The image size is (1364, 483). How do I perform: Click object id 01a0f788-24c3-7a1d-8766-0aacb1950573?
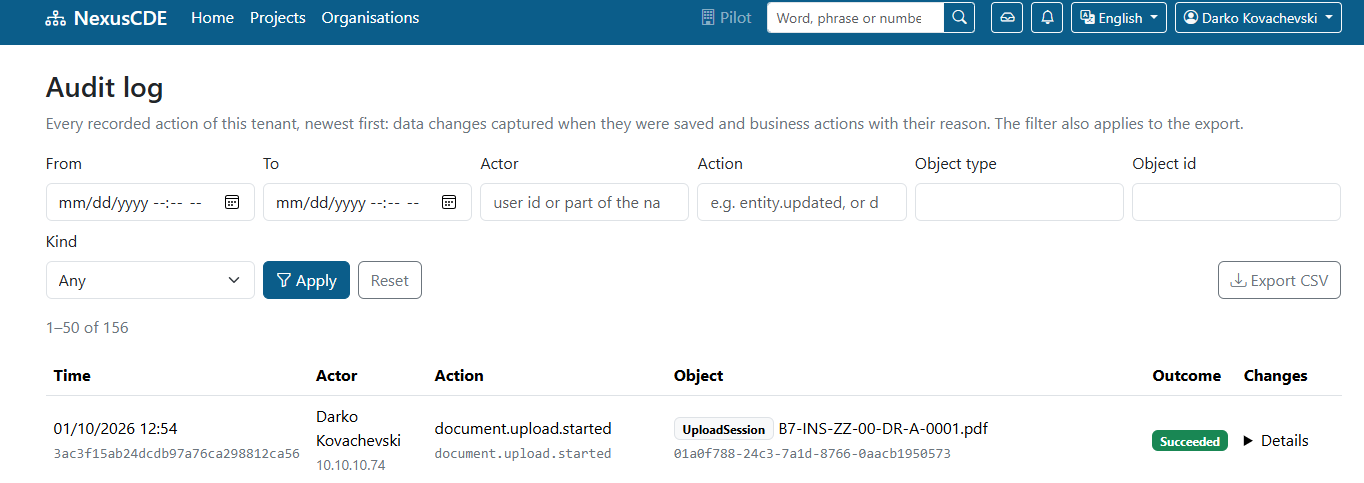pyautogui.click(x=812, y=454)
